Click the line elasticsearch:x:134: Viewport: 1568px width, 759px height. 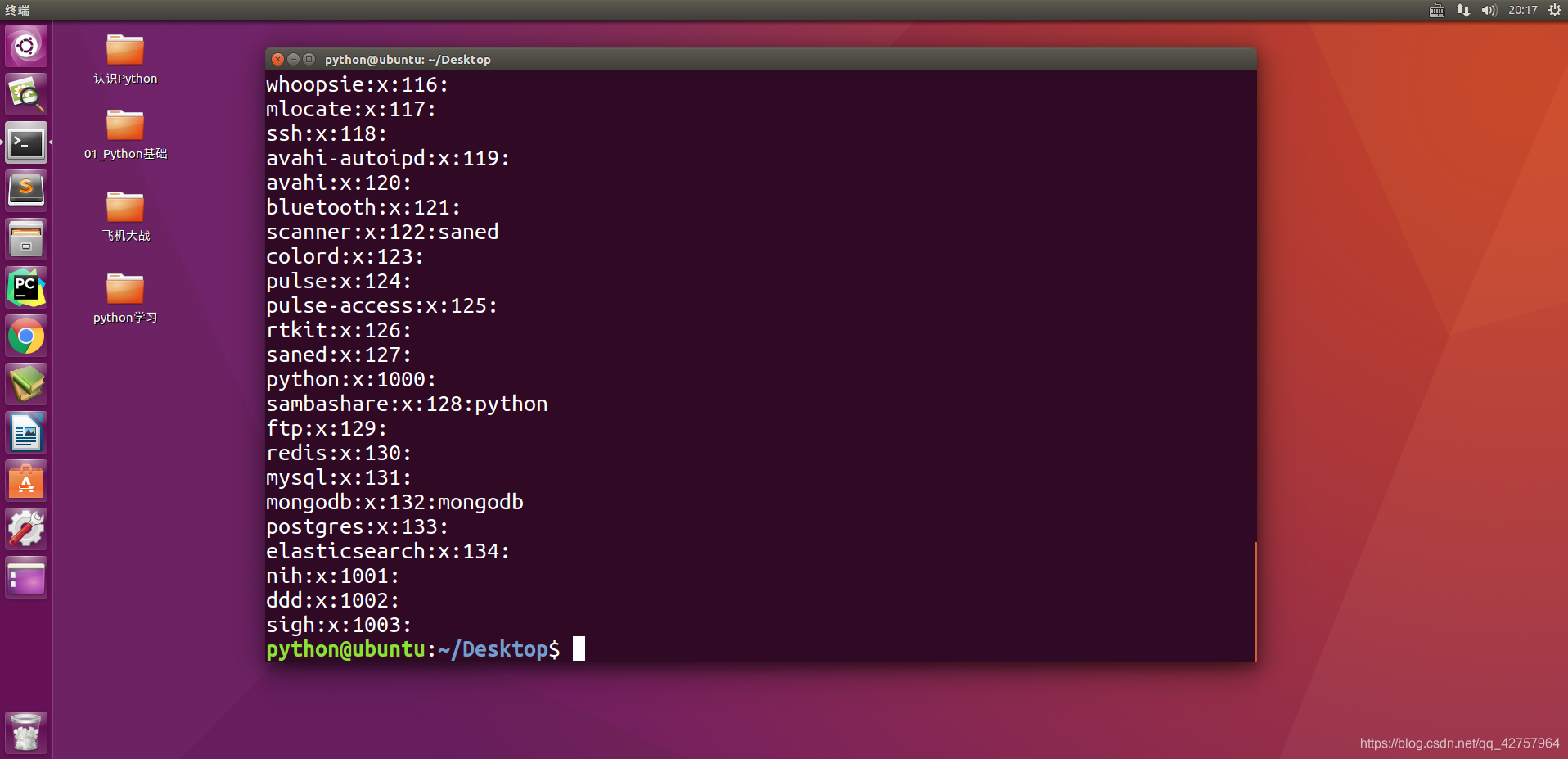(388, 551)
